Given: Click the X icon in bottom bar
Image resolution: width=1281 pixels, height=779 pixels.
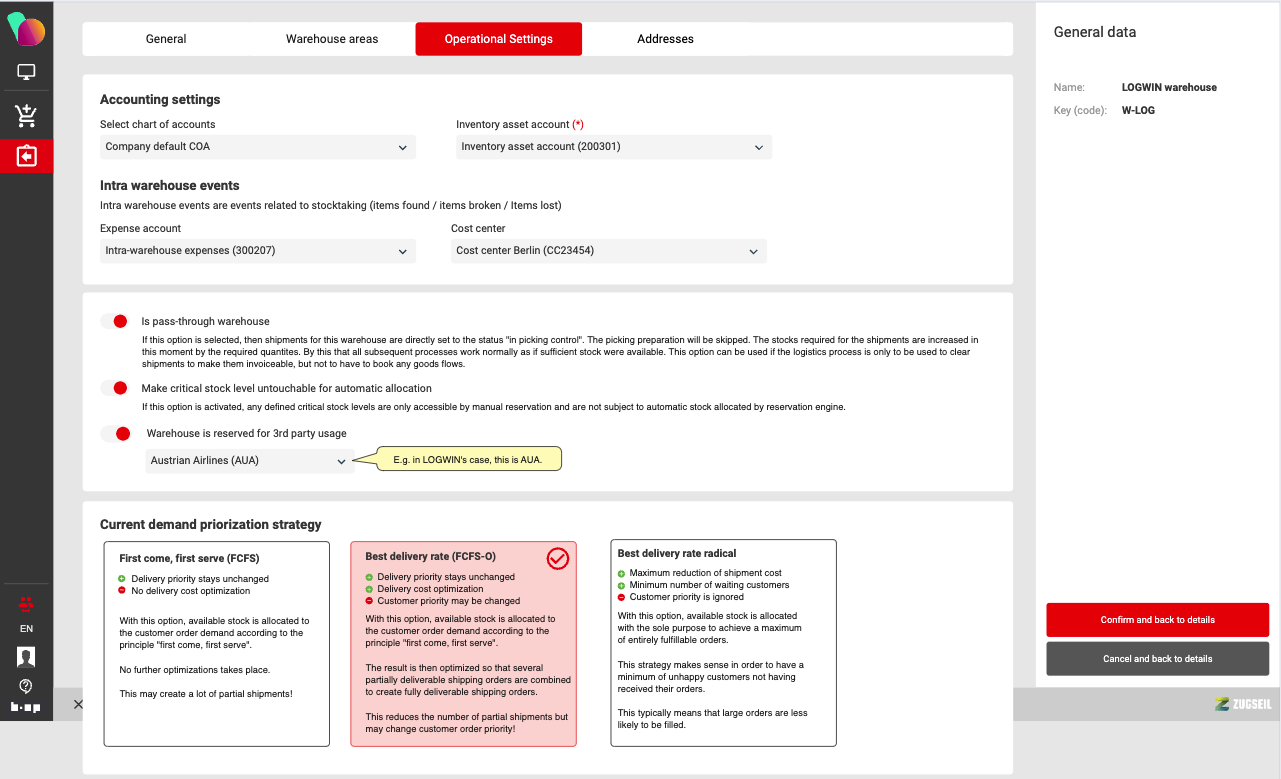Looking at the screenshot, I should [x=78, y=705].
